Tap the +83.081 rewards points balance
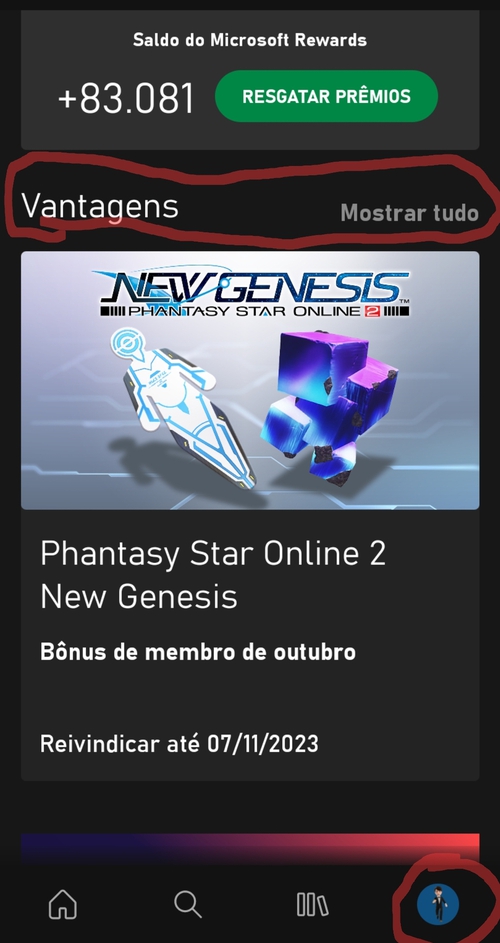This screenshot has width=500, height=943. [126, 98]
